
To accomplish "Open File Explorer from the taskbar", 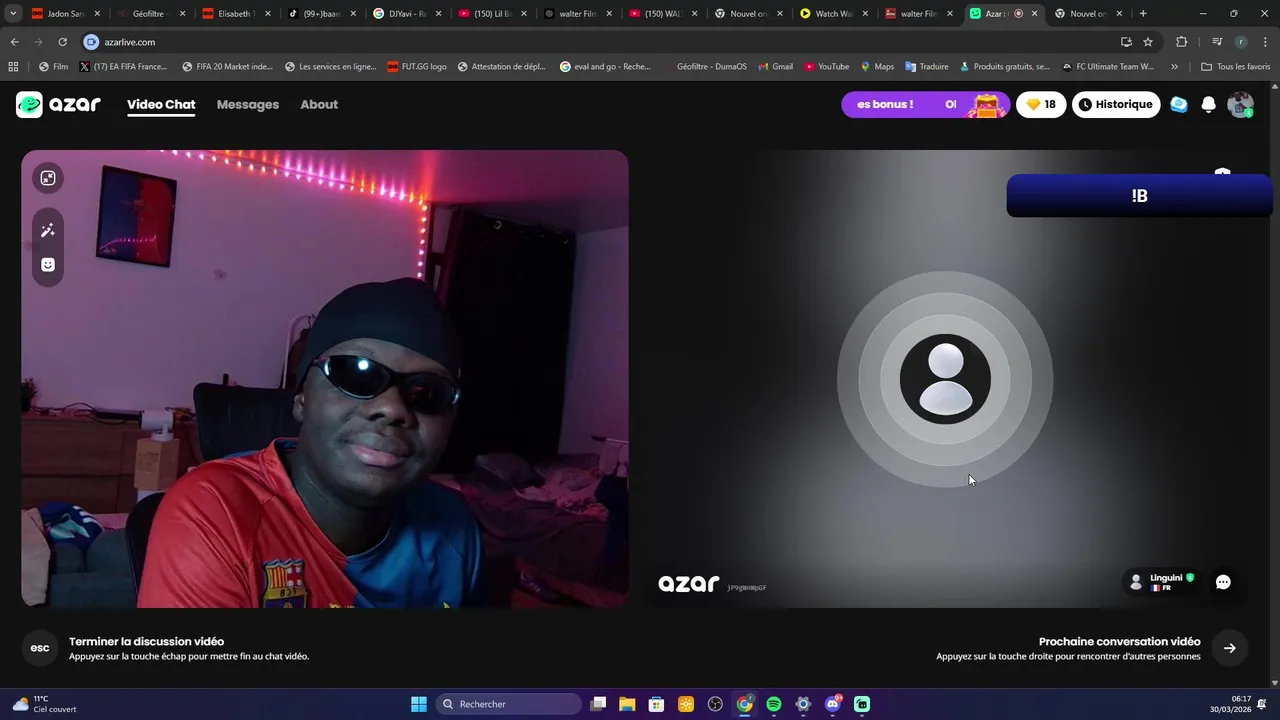I will coord(627,704).
